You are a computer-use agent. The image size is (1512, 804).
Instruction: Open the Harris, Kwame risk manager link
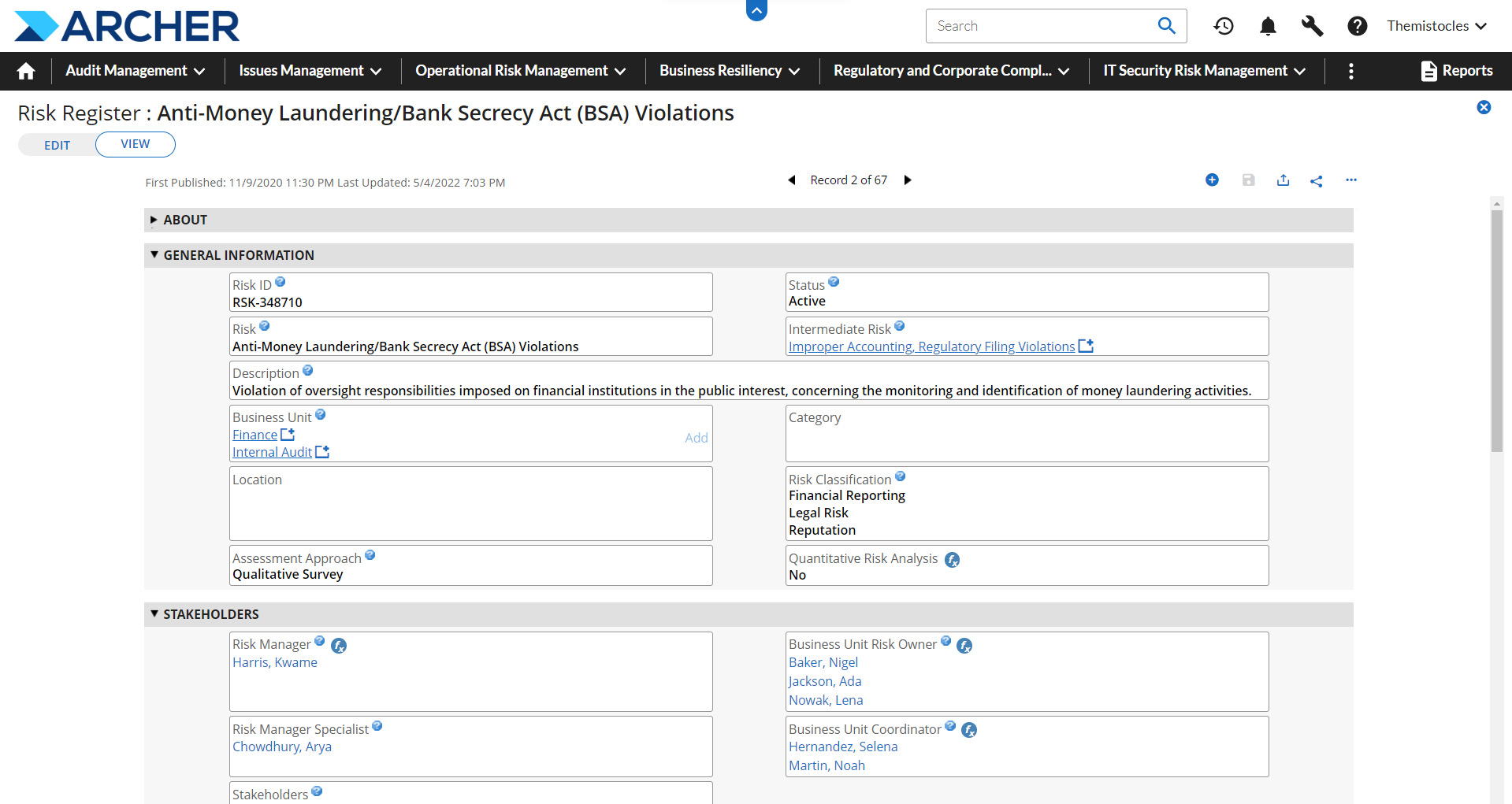(x=274, y=662)
